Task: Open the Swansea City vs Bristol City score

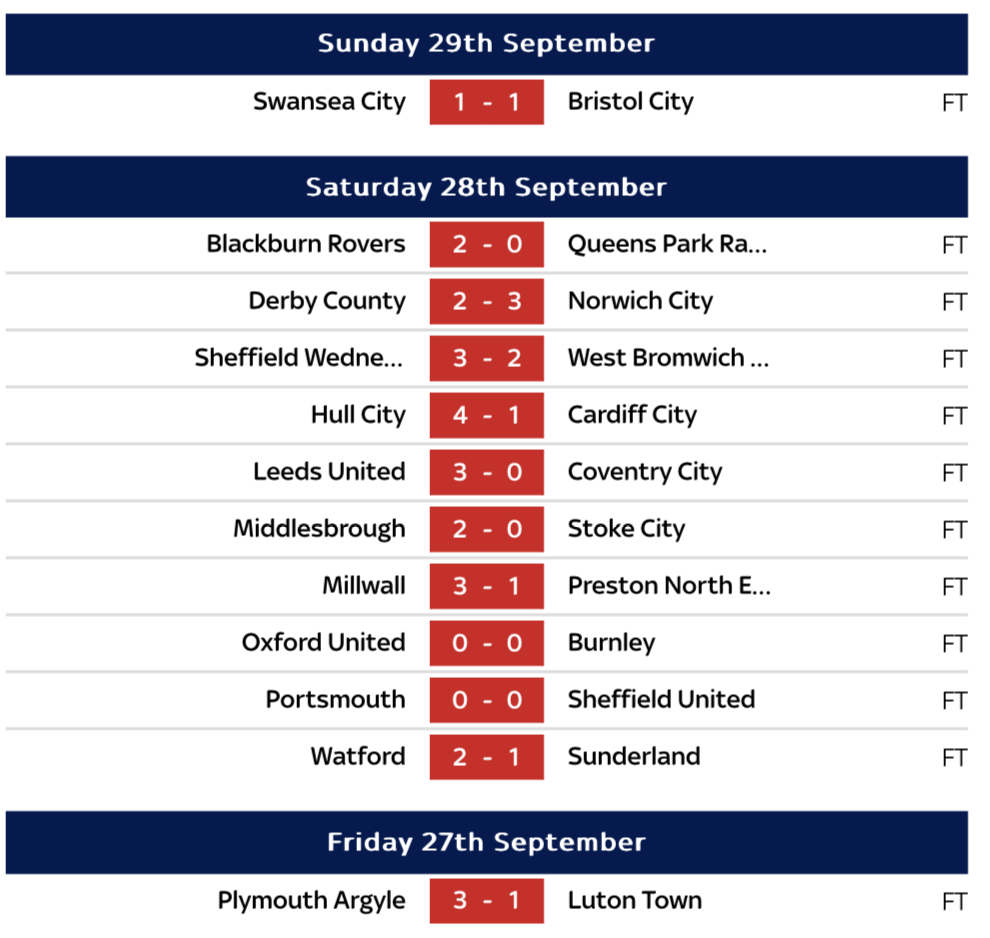Action: (x=486, y=102)
